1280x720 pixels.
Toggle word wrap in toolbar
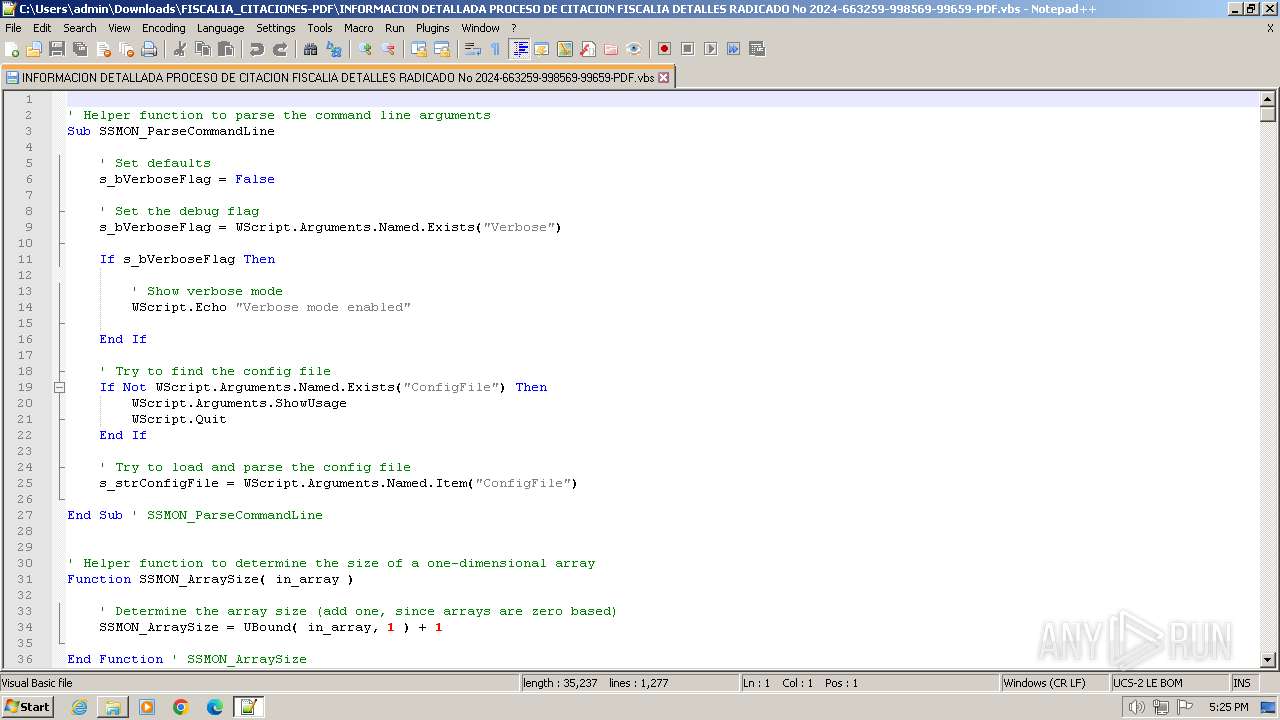(473, 49)
